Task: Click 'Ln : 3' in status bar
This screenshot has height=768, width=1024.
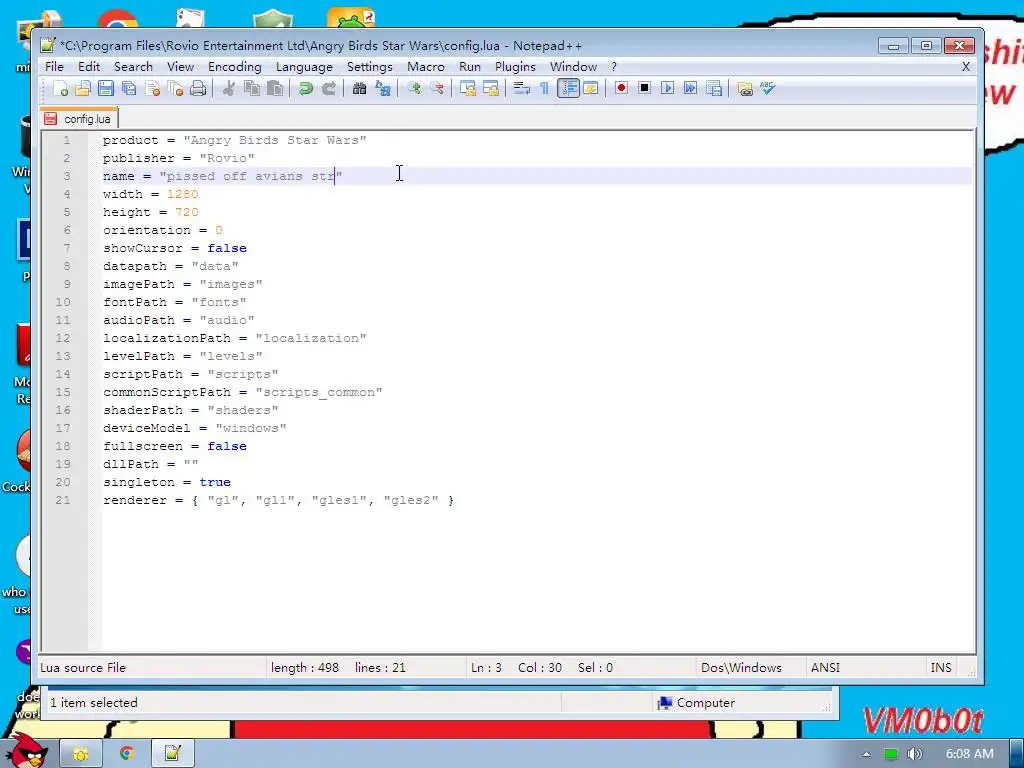Action: [x=487, y=667]
